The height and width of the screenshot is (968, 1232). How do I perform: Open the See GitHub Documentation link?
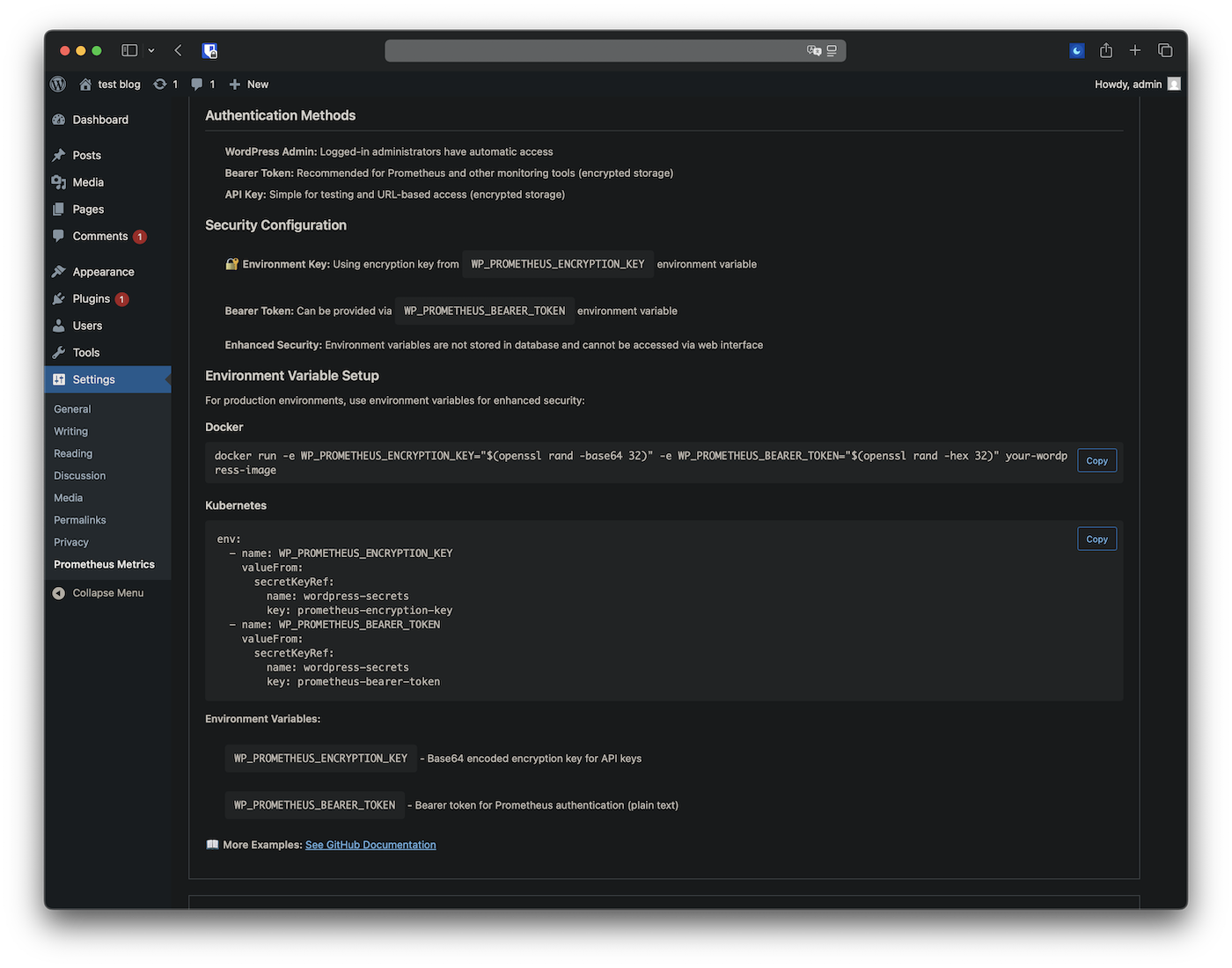point(370,844)
